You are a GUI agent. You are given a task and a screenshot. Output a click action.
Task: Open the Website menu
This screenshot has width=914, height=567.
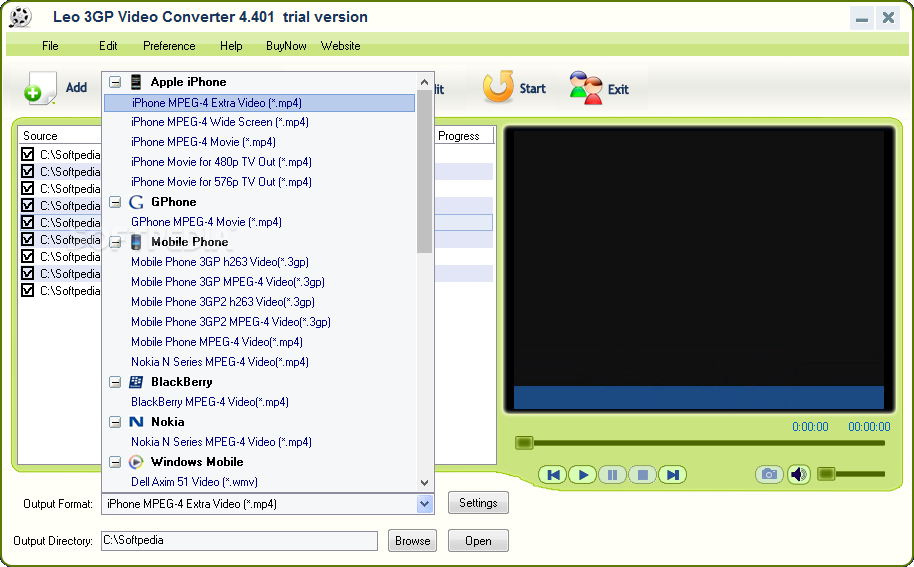(x=340, y=46)
